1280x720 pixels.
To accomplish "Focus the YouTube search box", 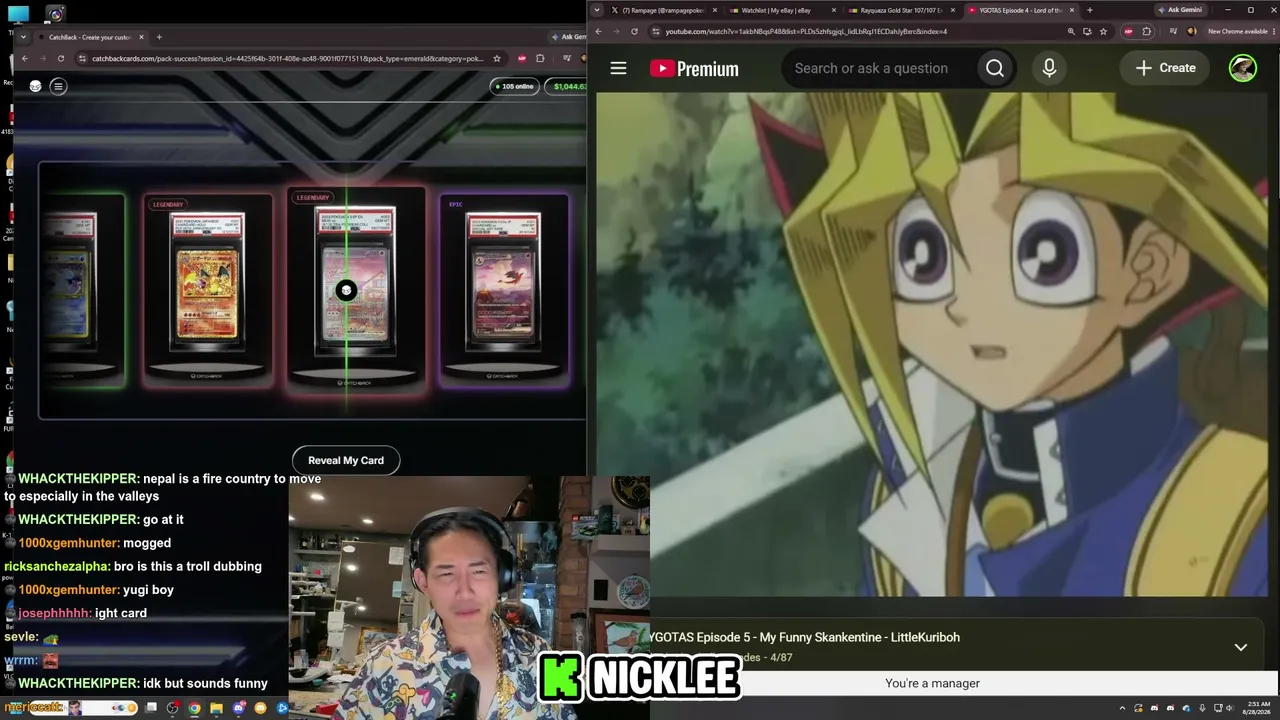I will [880, 68].
